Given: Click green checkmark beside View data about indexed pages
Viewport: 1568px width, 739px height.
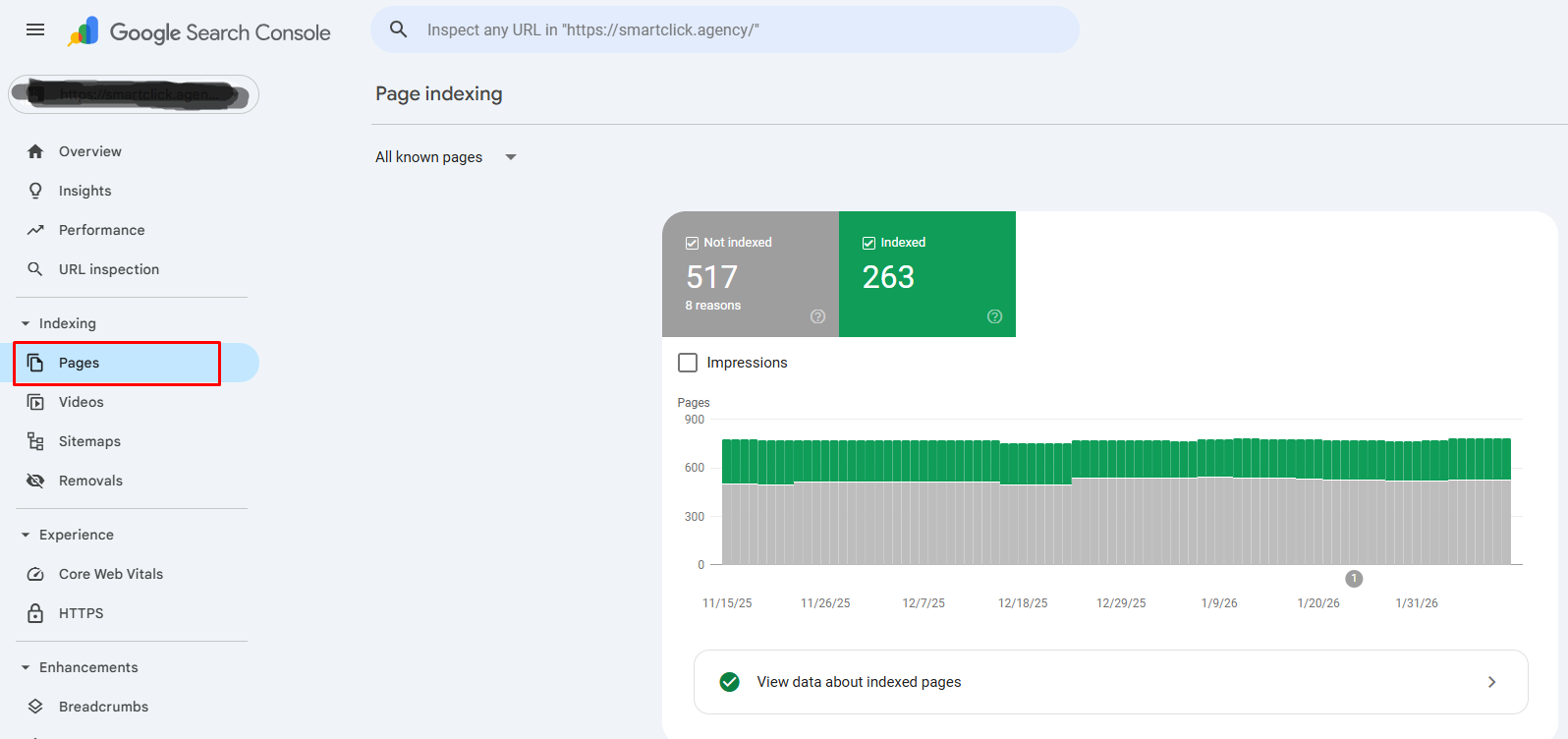Looking at the screenshot, I should point(729,682).
